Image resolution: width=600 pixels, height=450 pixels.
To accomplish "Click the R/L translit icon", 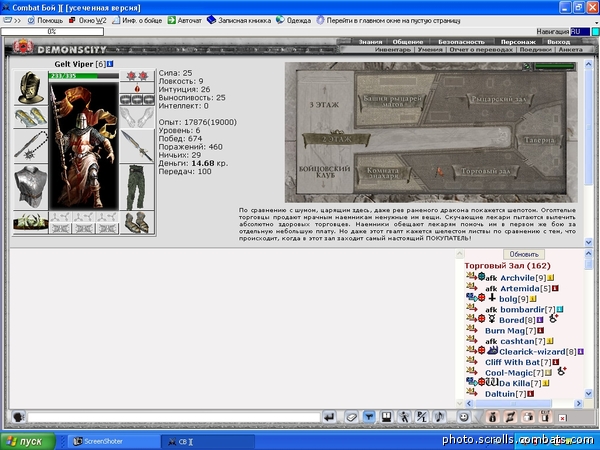I will (422, 417).
